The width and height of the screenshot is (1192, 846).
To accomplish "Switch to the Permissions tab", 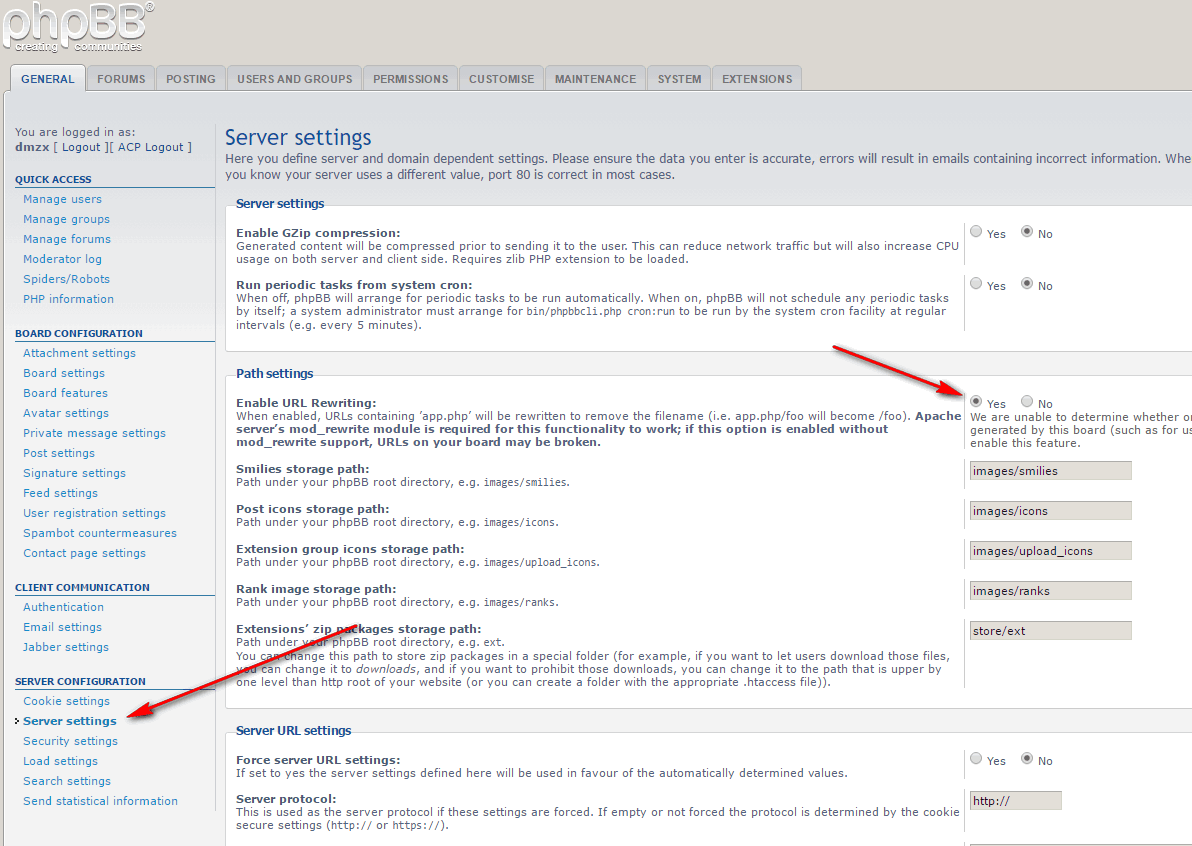I will [x=410, y=79].
